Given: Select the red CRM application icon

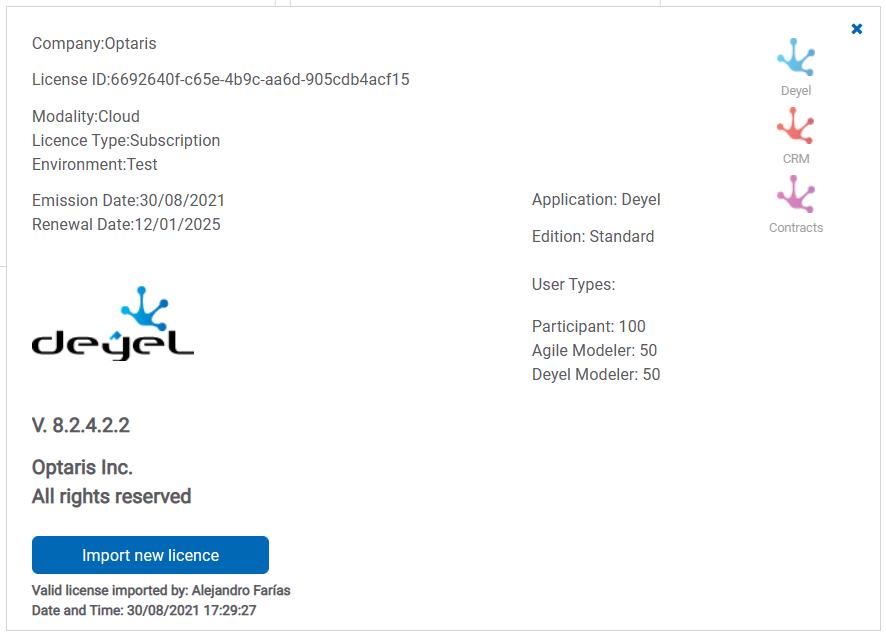Looking at the screenshot, I should tap(796, 126).
